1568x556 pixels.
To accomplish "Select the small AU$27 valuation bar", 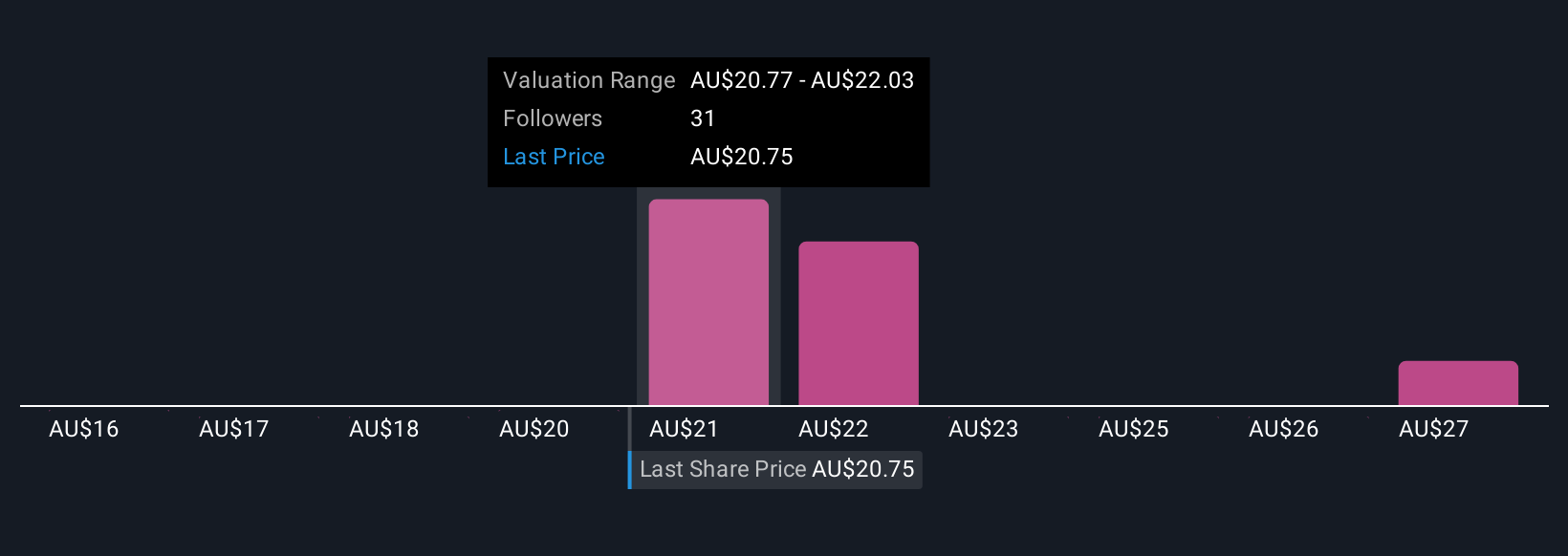I will pyautogui.click(x=1458, y=383).
